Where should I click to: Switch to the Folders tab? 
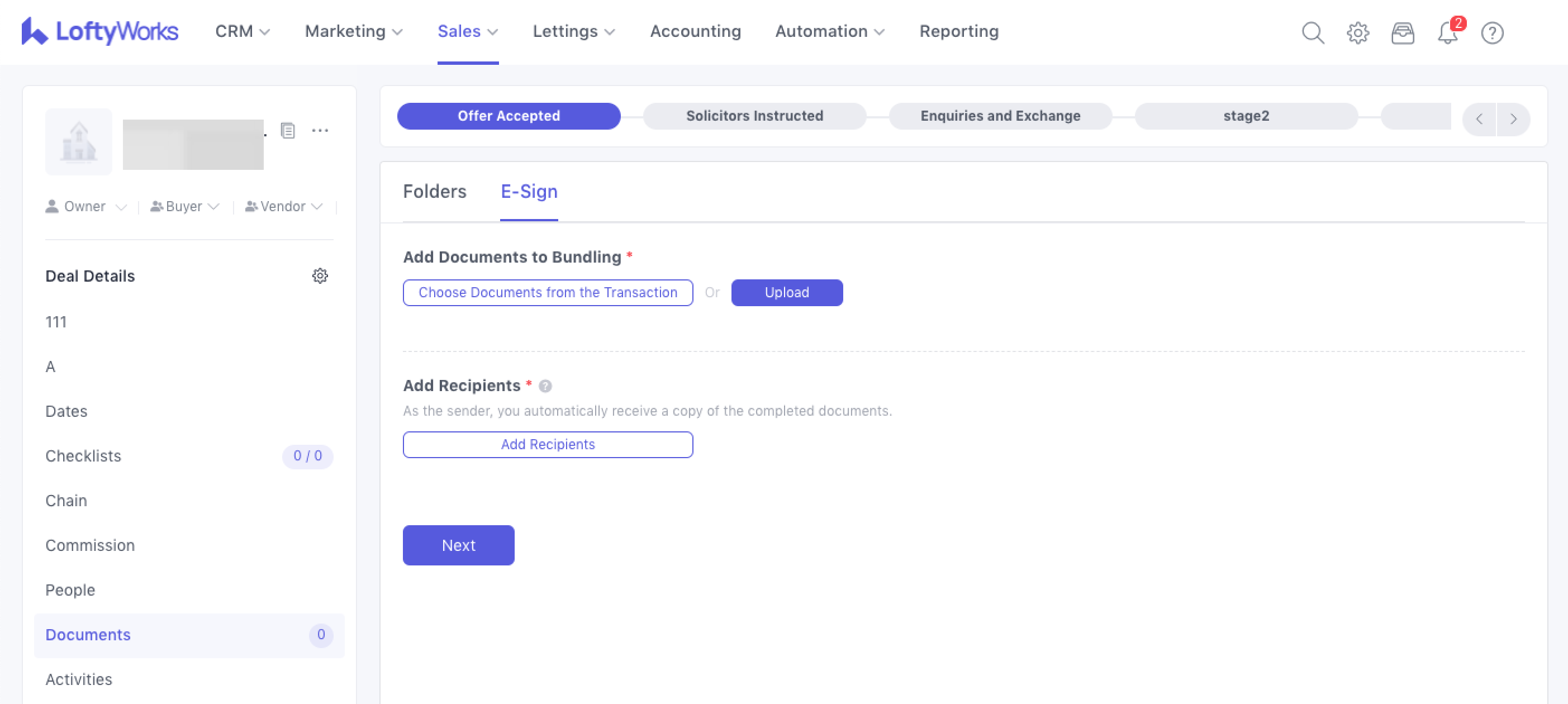pyautogui.click(x=434, y=192)
